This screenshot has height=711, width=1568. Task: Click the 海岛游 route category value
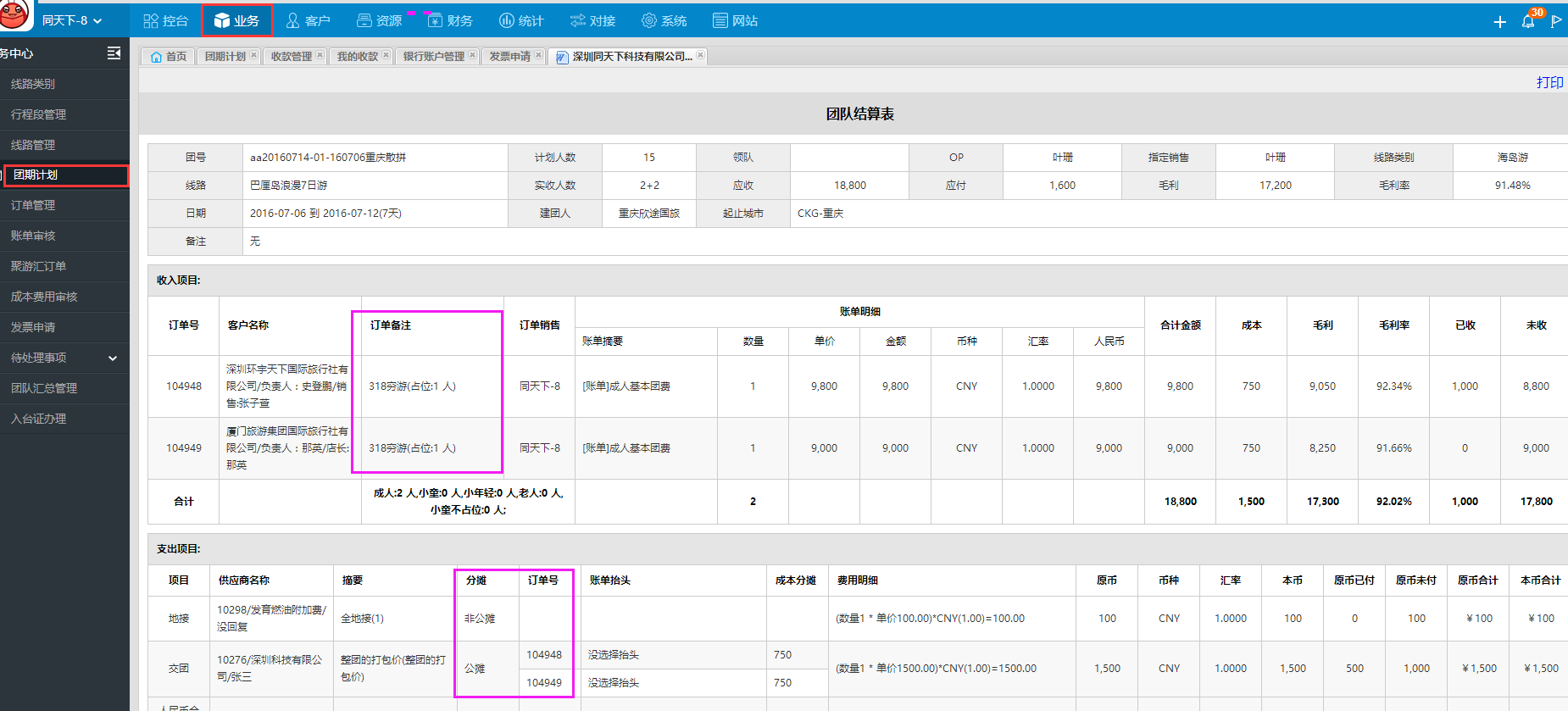coord(1512,158)
